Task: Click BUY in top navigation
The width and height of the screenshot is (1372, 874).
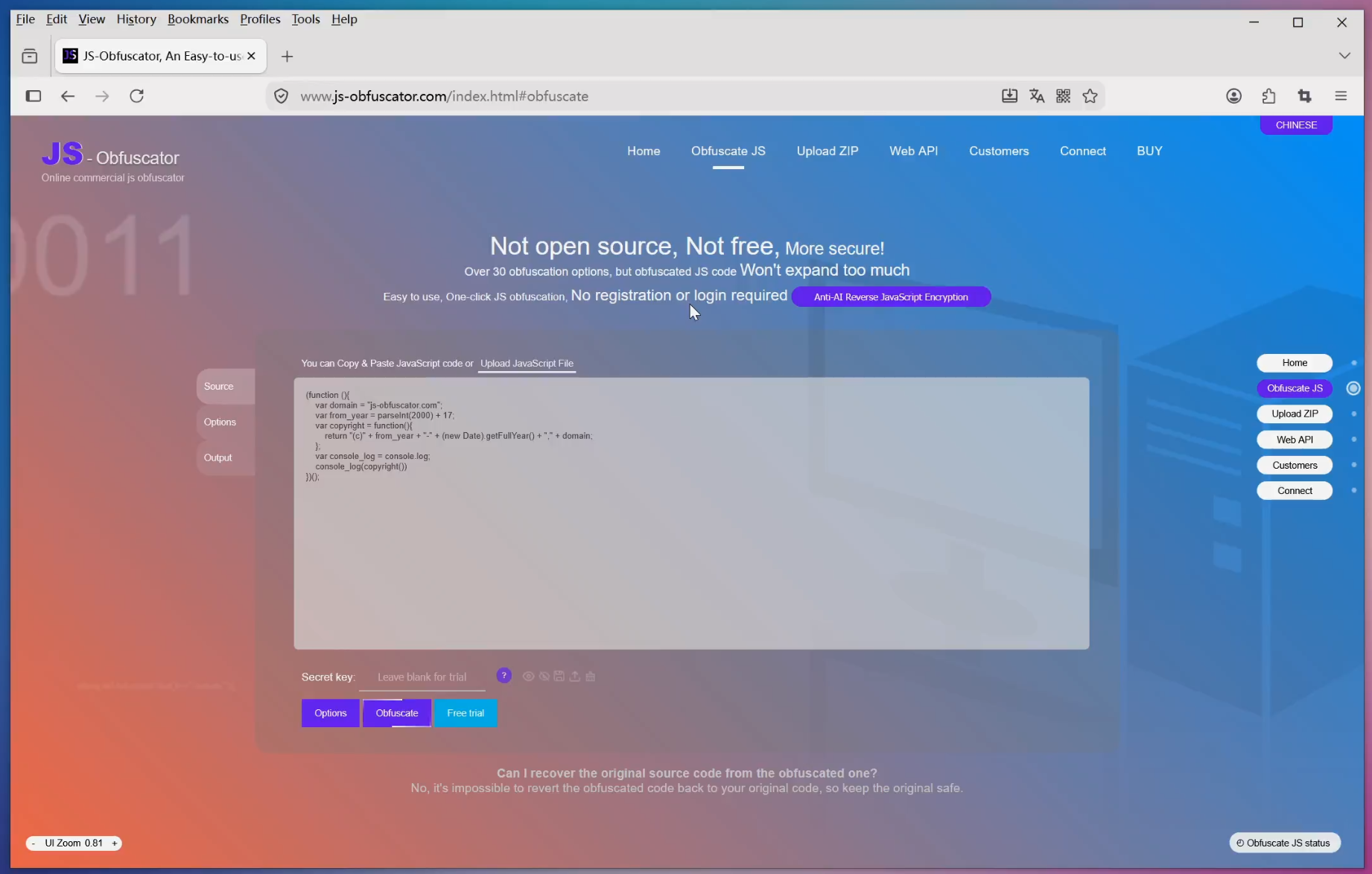Action: [x=1149, y=151]
